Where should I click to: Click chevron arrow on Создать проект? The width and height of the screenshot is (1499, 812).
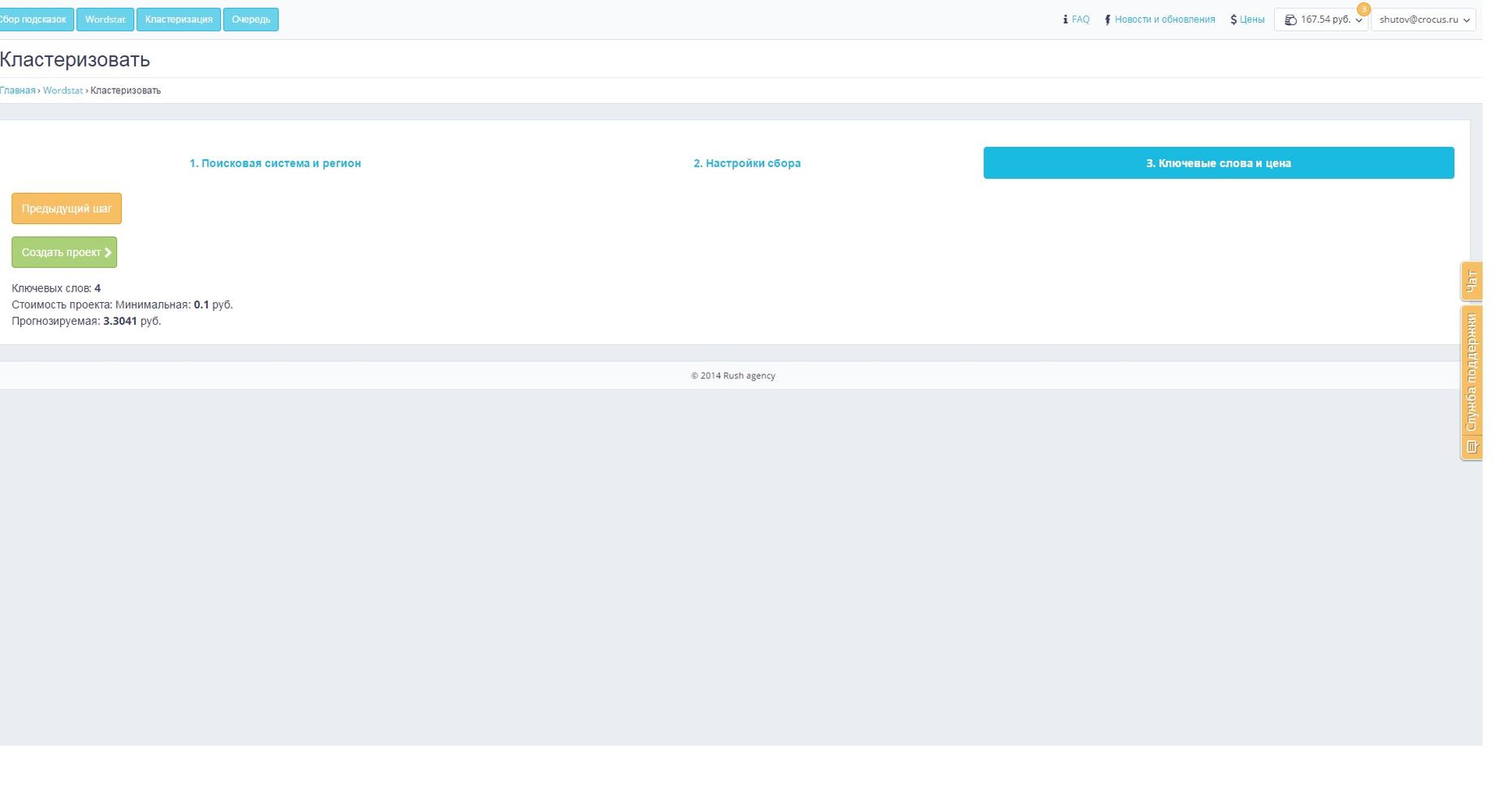coord(108,253)
